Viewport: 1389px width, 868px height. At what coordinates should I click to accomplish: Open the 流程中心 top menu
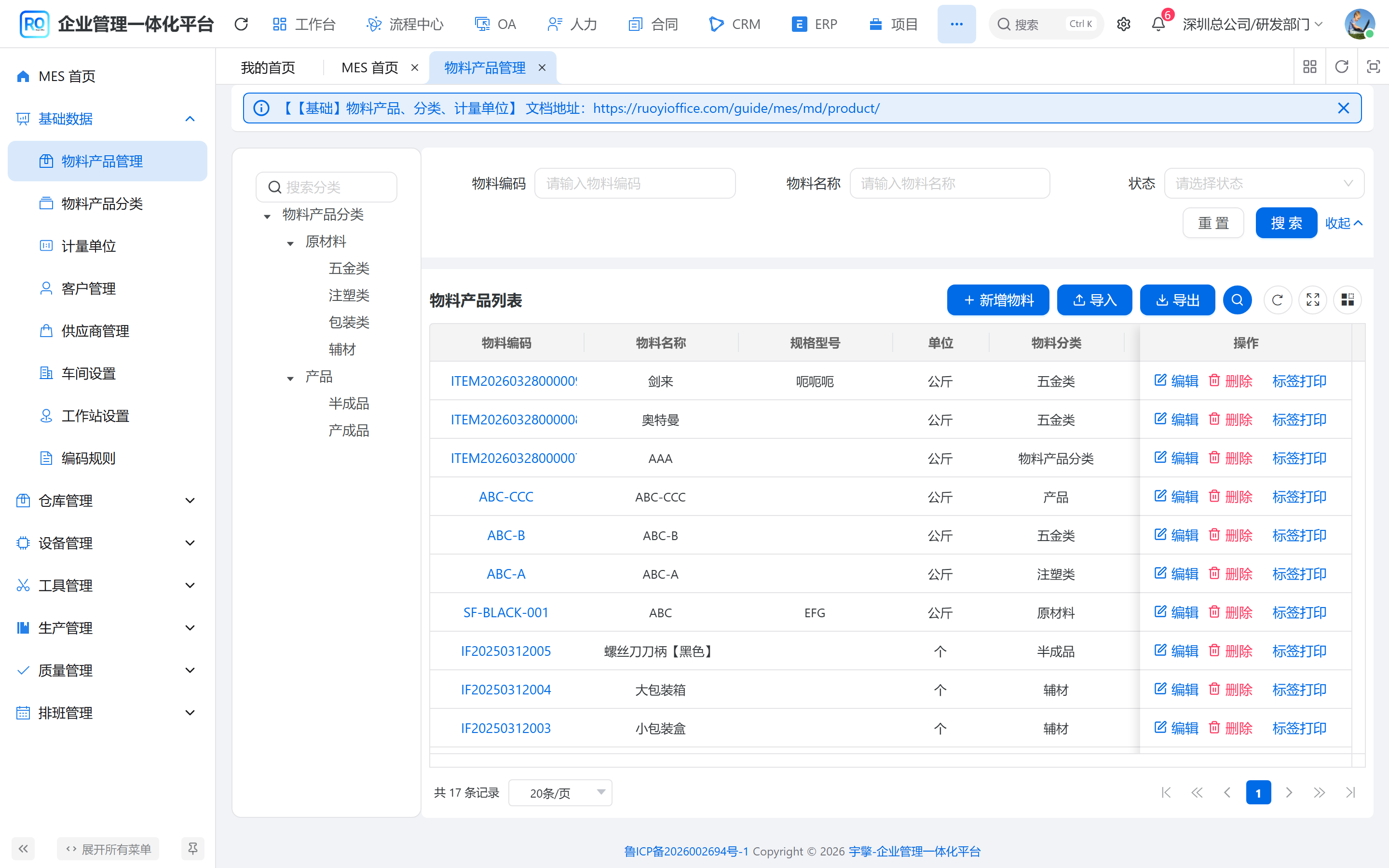pos(405,24)
